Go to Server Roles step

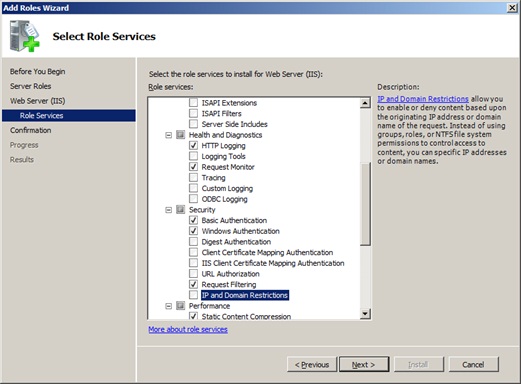click(x=31, y=86)
